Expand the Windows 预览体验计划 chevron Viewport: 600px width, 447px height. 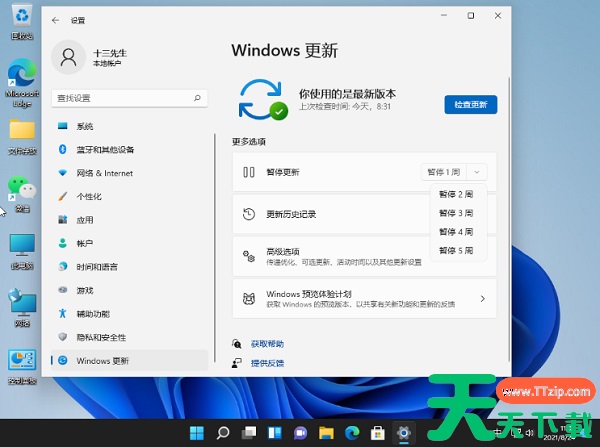point(483,299)
